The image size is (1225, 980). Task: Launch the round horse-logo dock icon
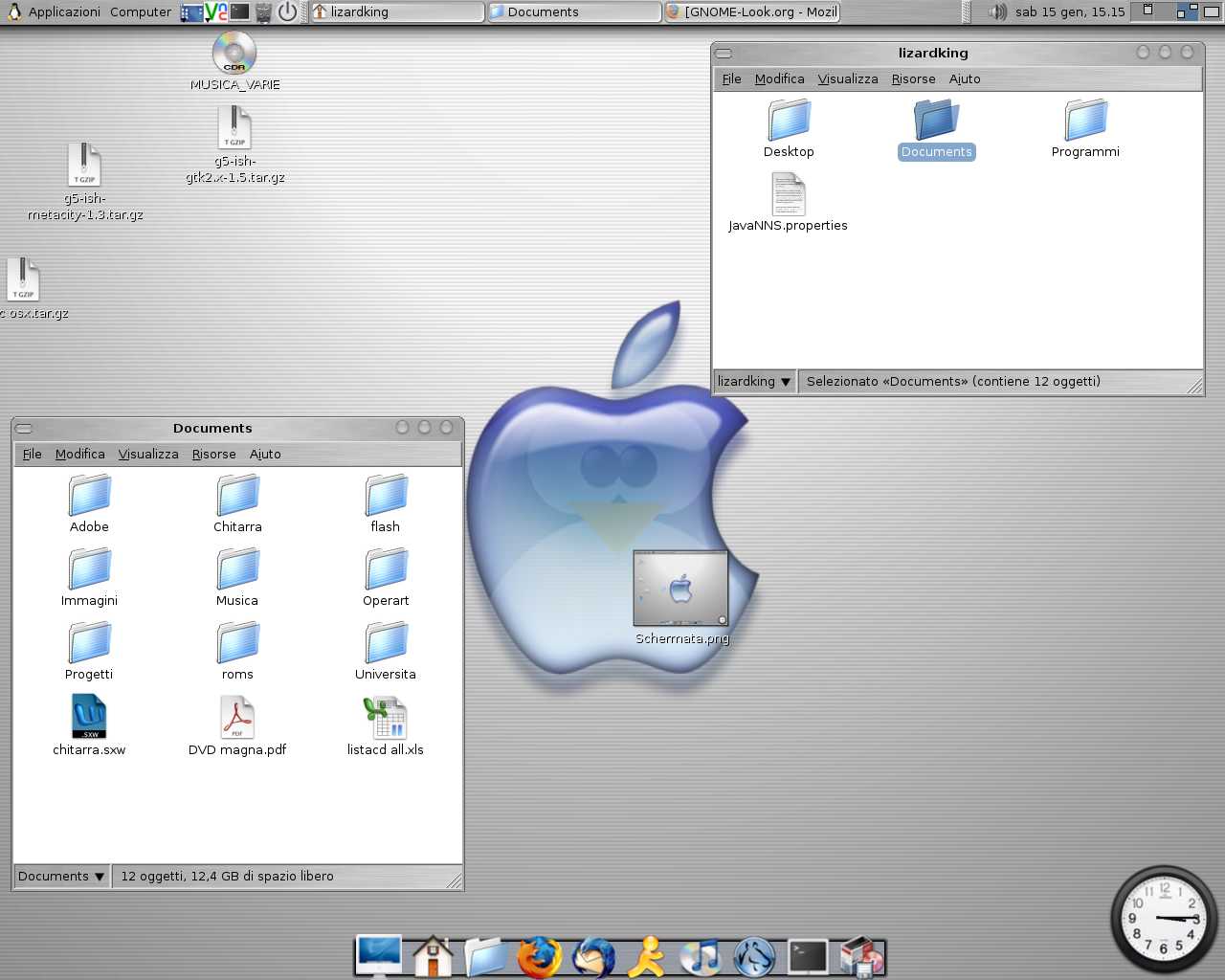click(754, 957)
